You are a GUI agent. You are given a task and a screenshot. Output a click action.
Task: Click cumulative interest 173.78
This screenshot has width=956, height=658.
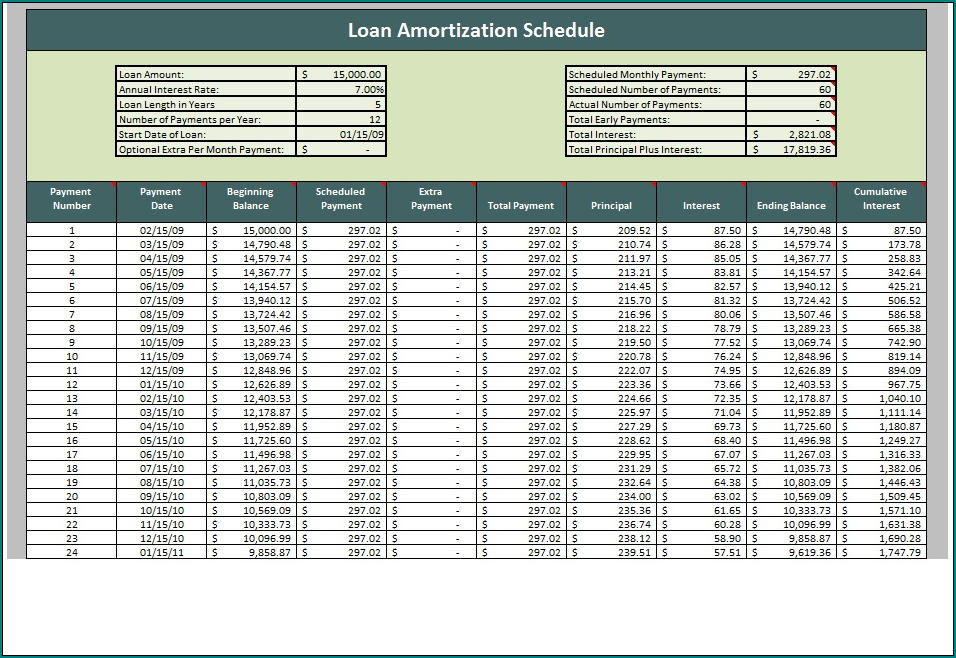[882, 245]
